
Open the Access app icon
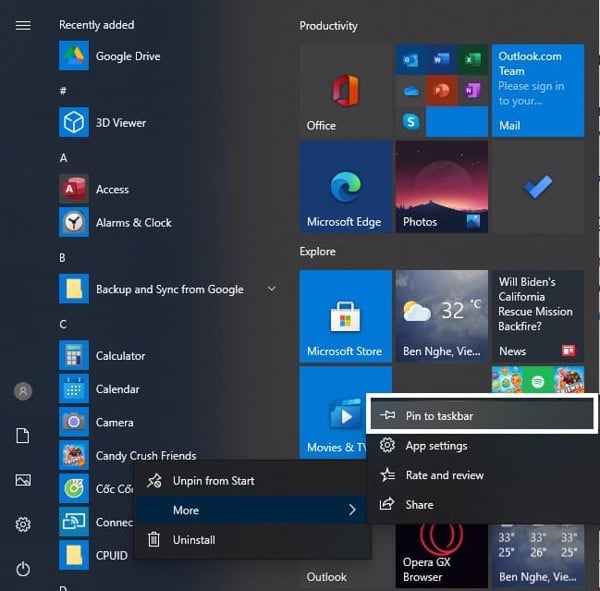tap(74, 189)
